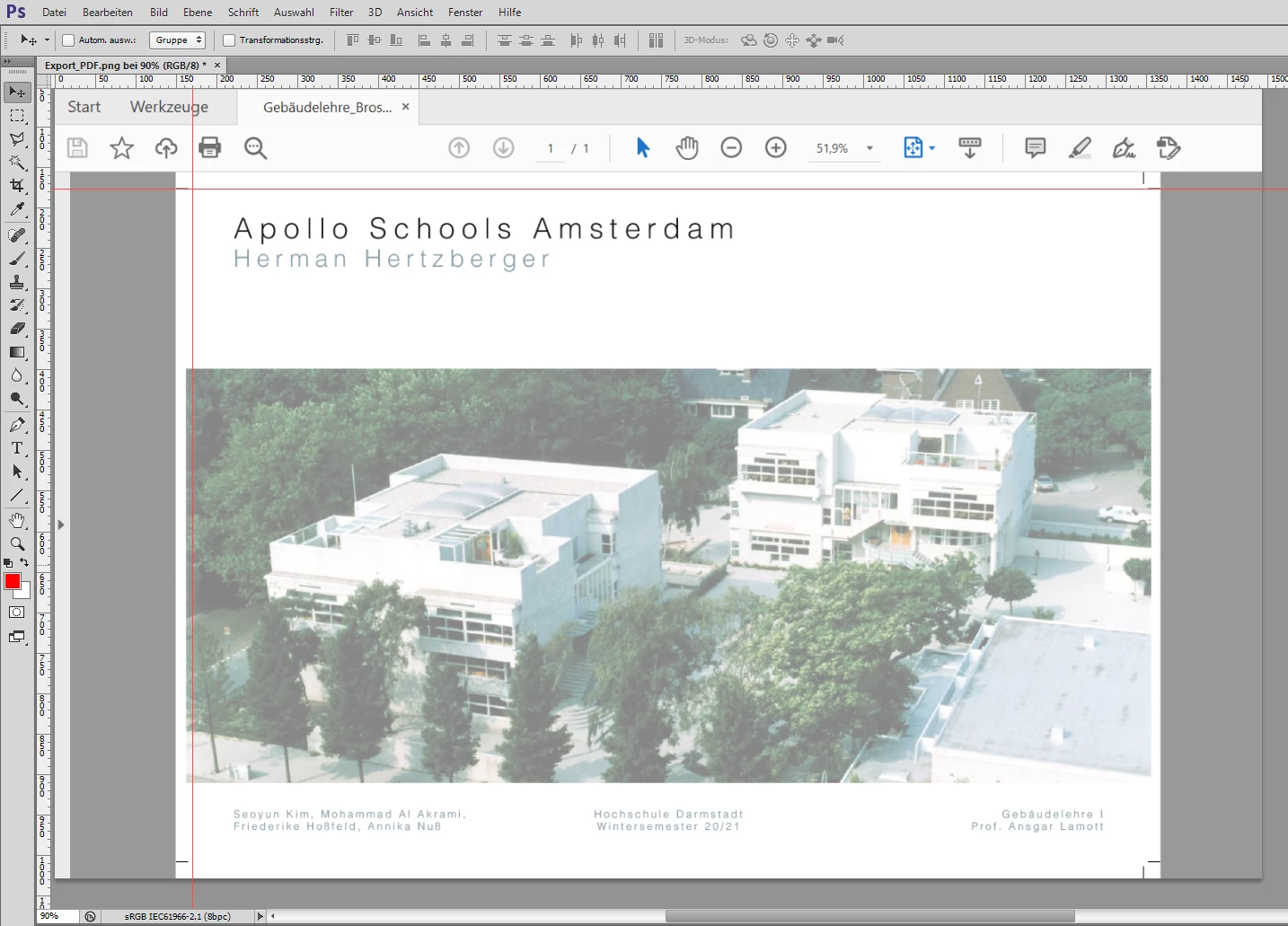
Task: Open the Gruppe dropdown
Action: tap(178, 40)
